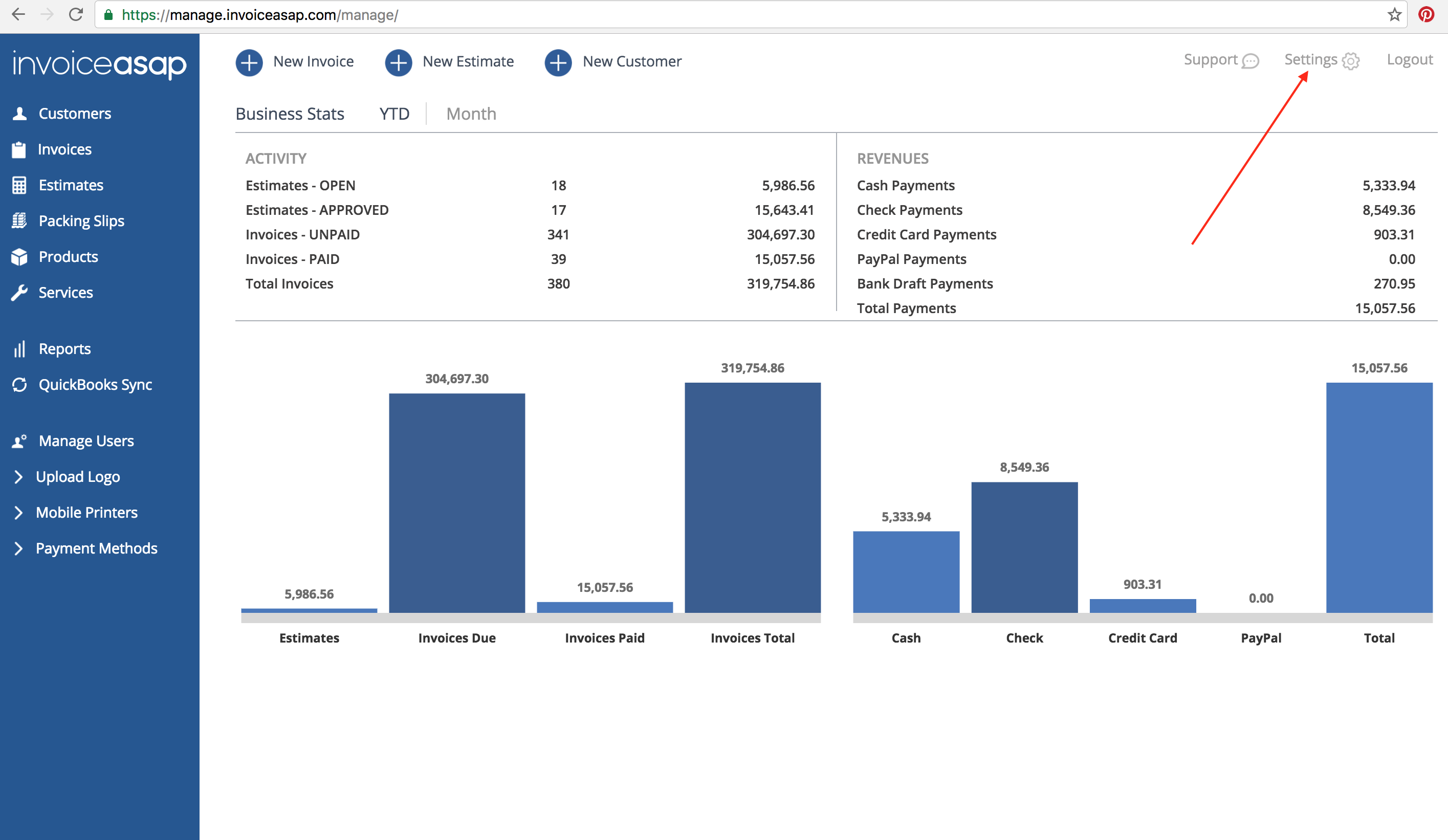
Task: Open Manage Users
Action: pyautogui.click(x=85, y=440)
